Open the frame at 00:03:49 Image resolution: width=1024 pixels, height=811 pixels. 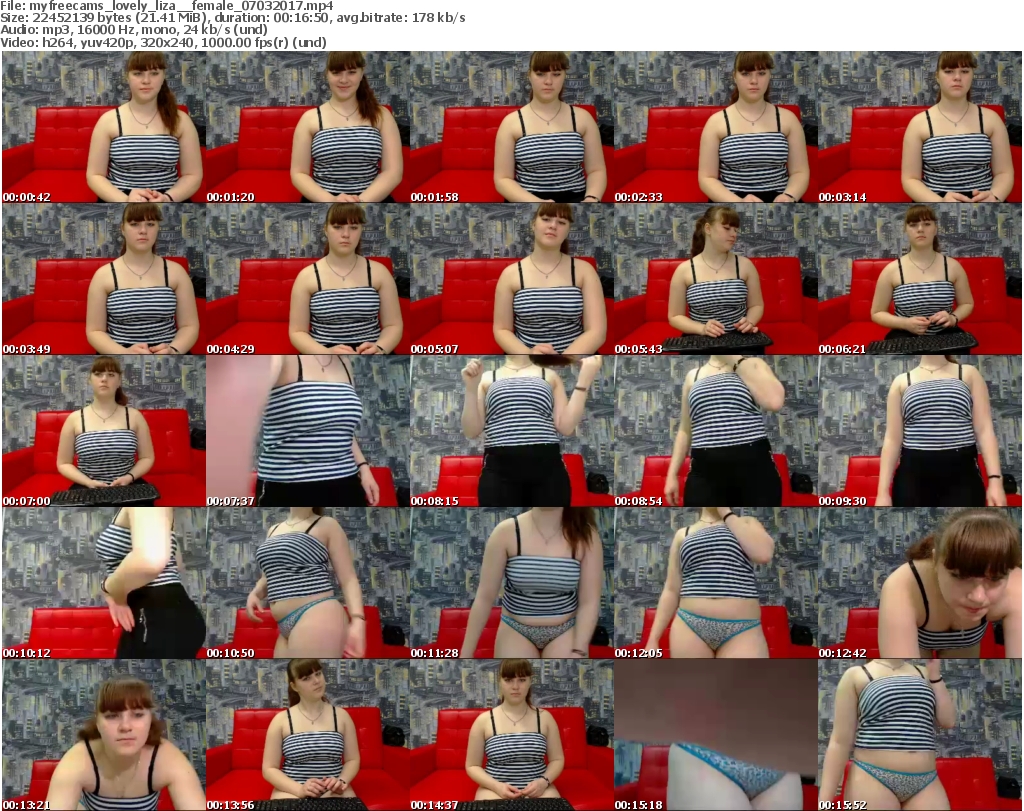[104, 279]
